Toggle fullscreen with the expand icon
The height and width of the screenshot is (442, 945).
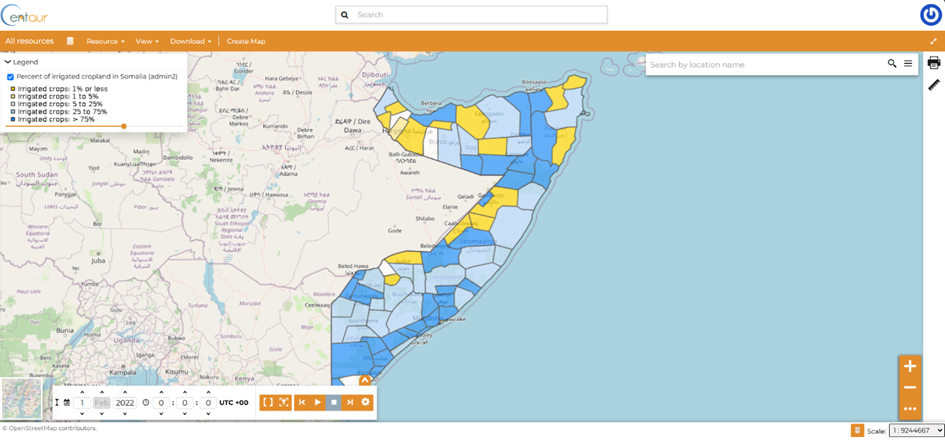coord(933,41)
